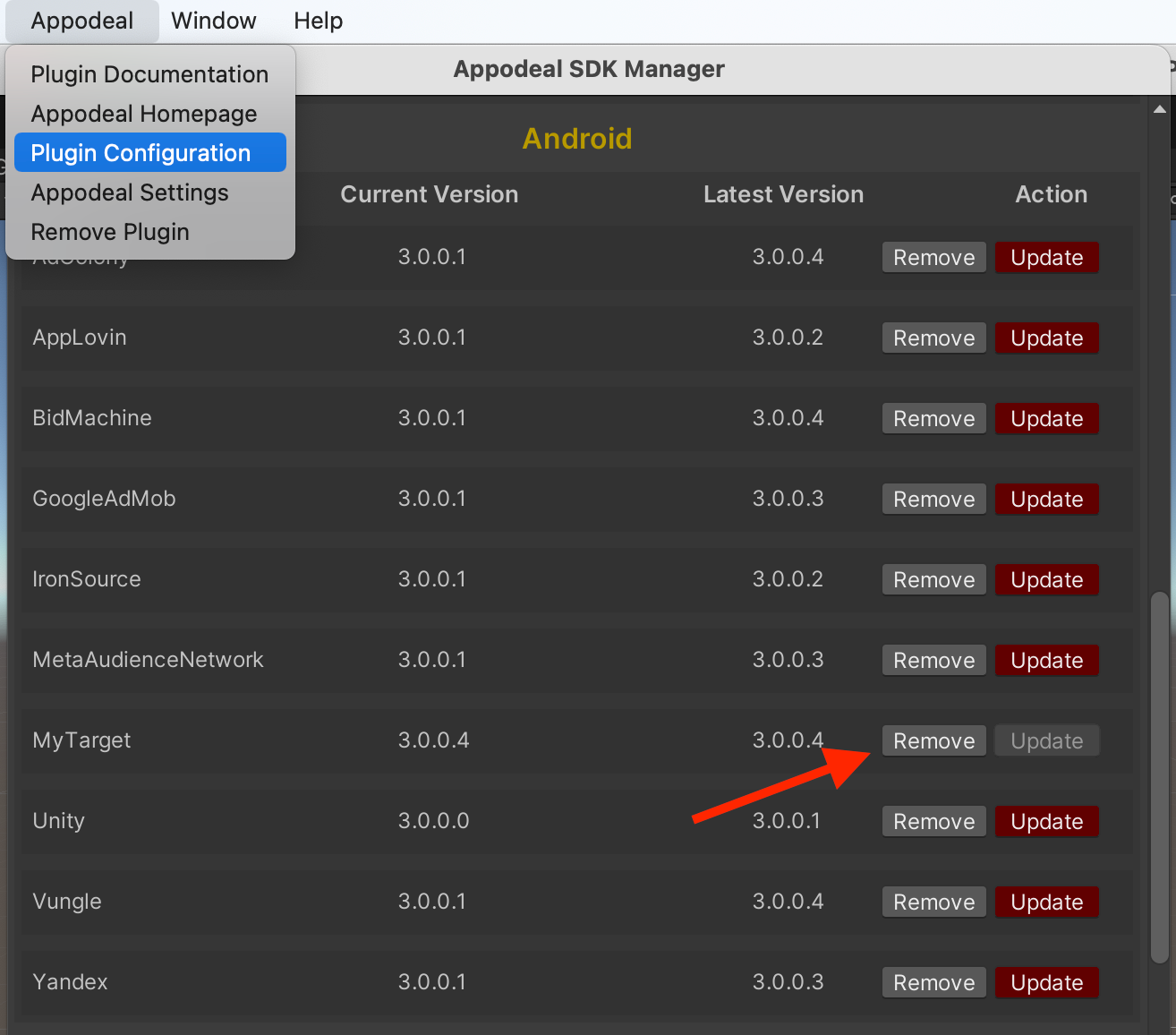The image size is (1176, 1035).
Task: Remove the MyTarget adapter
Action: pyautogui.click(x=933, y=741)
